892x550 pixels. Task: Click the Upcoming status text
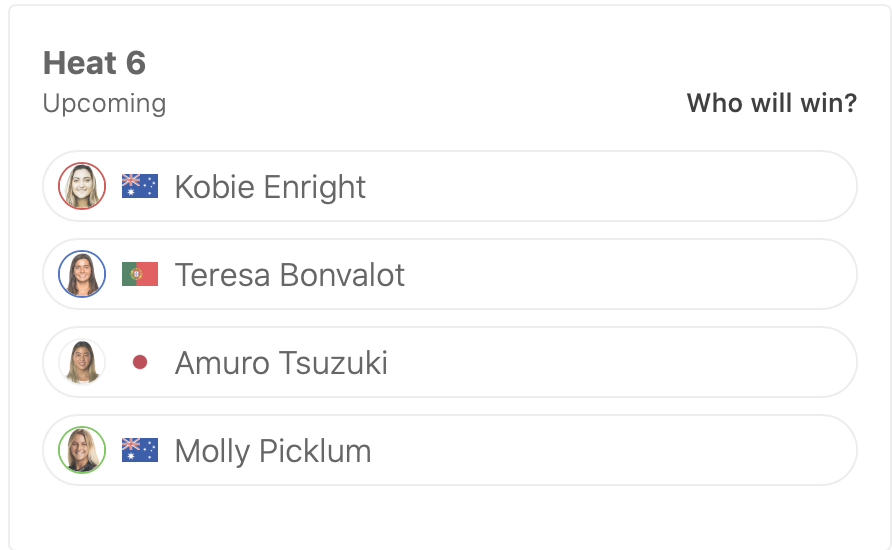[x=104, y=103]
